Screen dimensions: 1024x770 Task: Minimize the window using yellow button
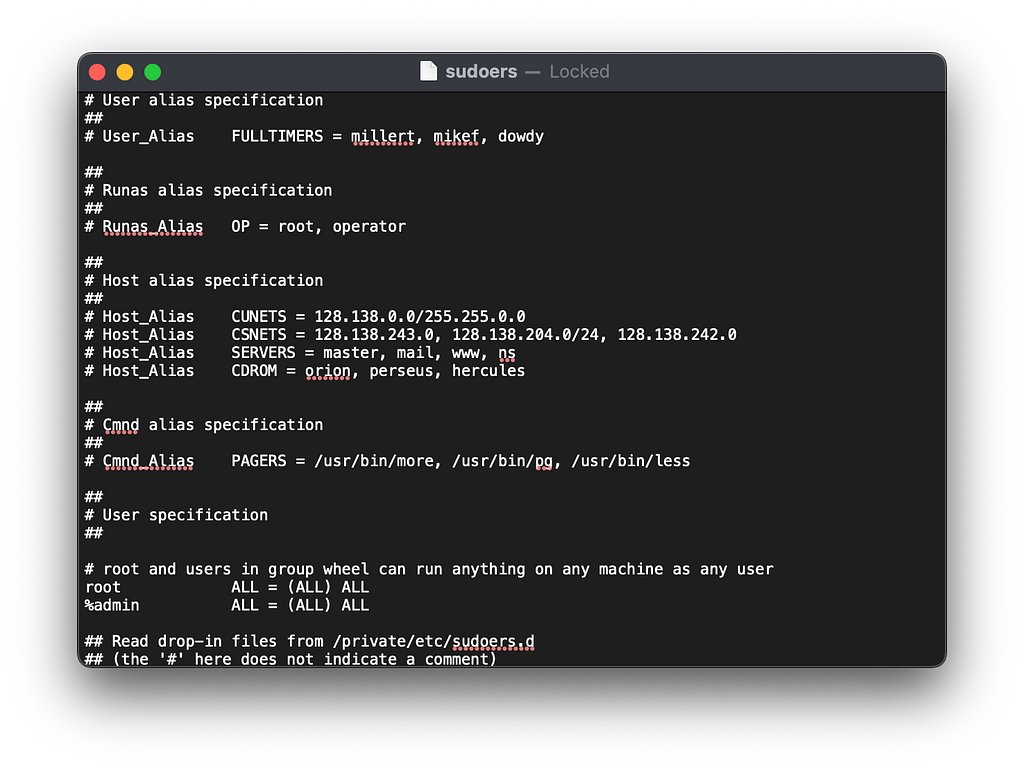(125, 72)
